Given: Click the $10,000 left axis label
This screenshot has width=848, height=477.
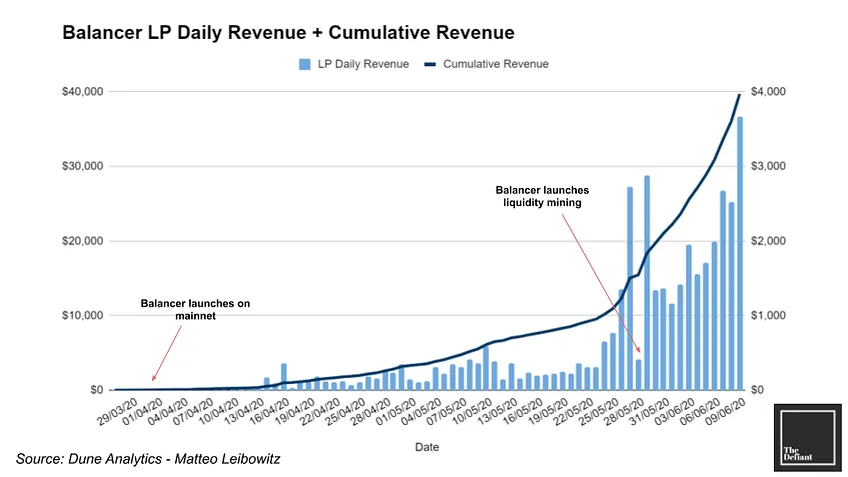Looking at the screenshot, I should [82, 315].
